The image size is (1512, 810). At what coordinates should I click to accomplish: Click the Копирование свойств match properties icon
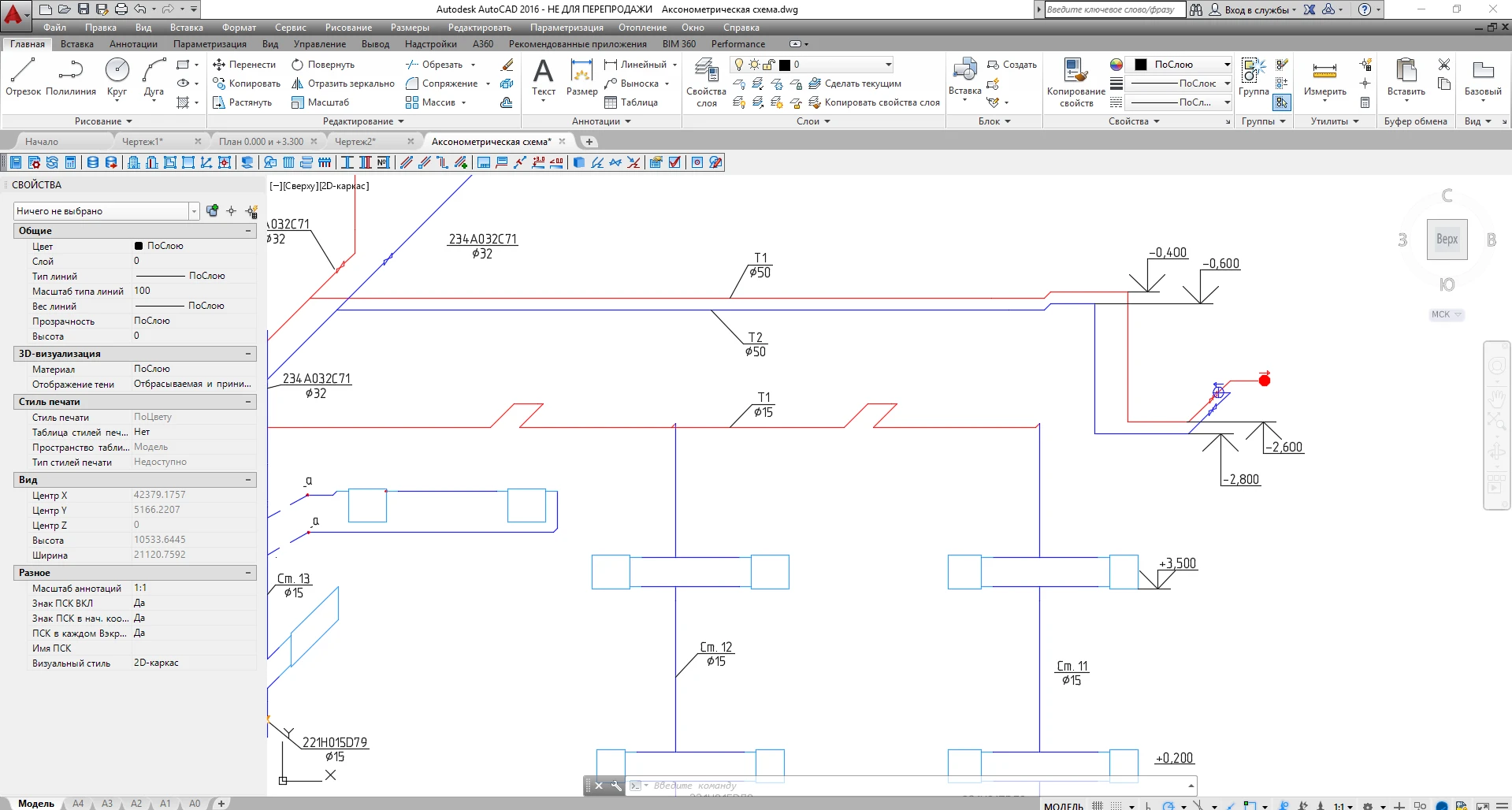coord(1075,82)
